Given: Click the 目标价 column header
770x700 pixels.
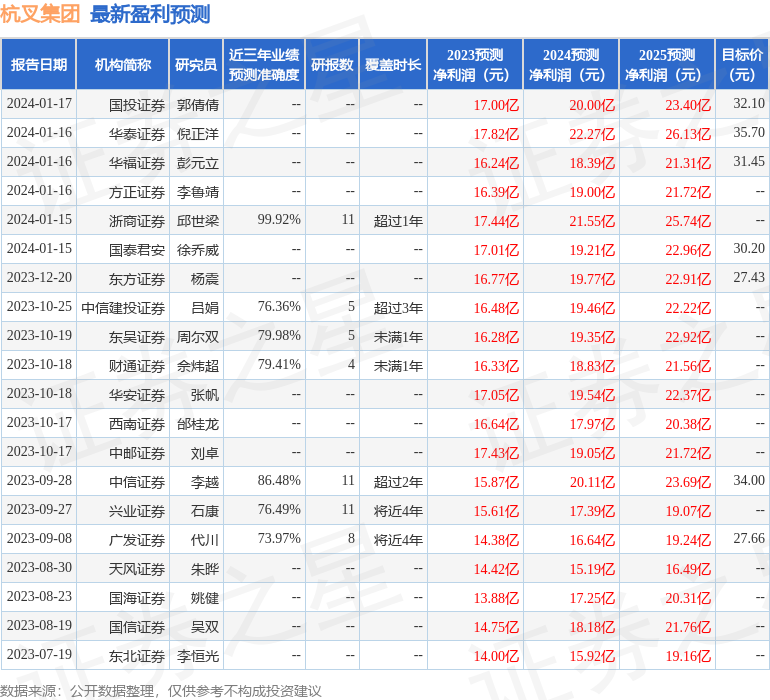Looking at the screenshot, I should coord(742,64).
